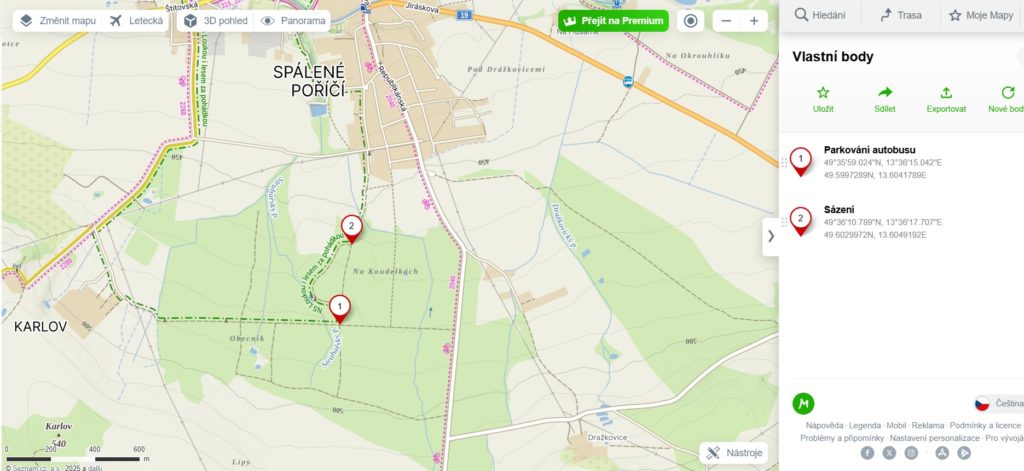
Task: Open the Čeština language dropdown
Action: point(999,404)
